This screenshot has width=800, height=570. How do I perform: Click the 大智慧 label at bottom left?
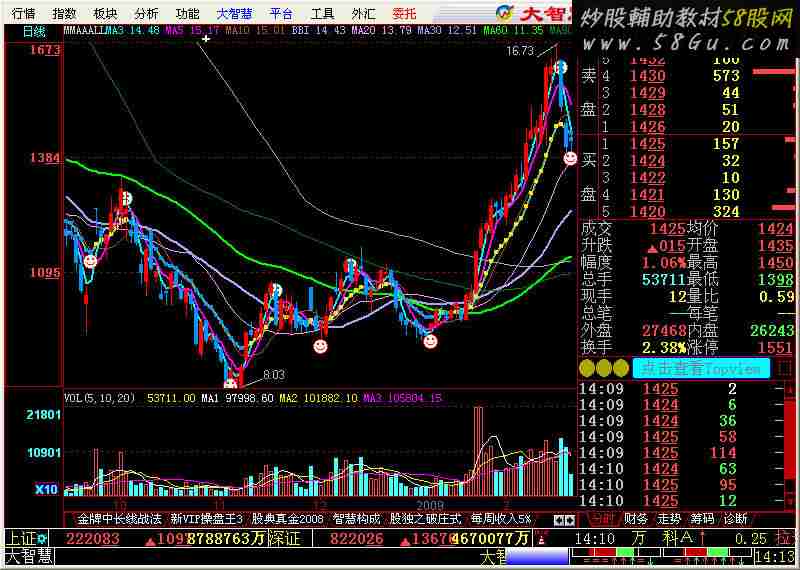pyautogui.click(x=29, y=557)
